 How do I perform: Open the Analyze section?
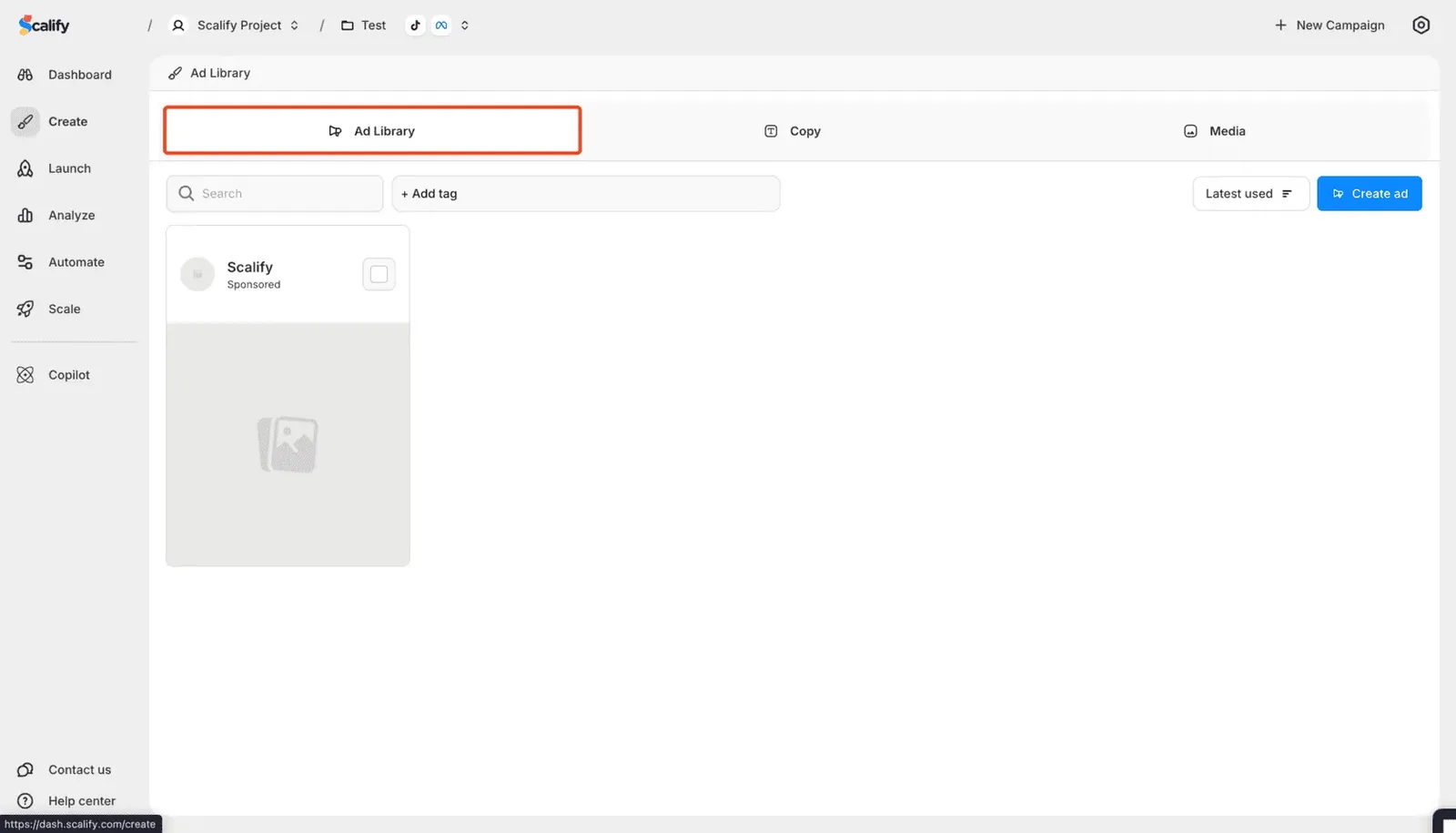click(x=71, y=215)
